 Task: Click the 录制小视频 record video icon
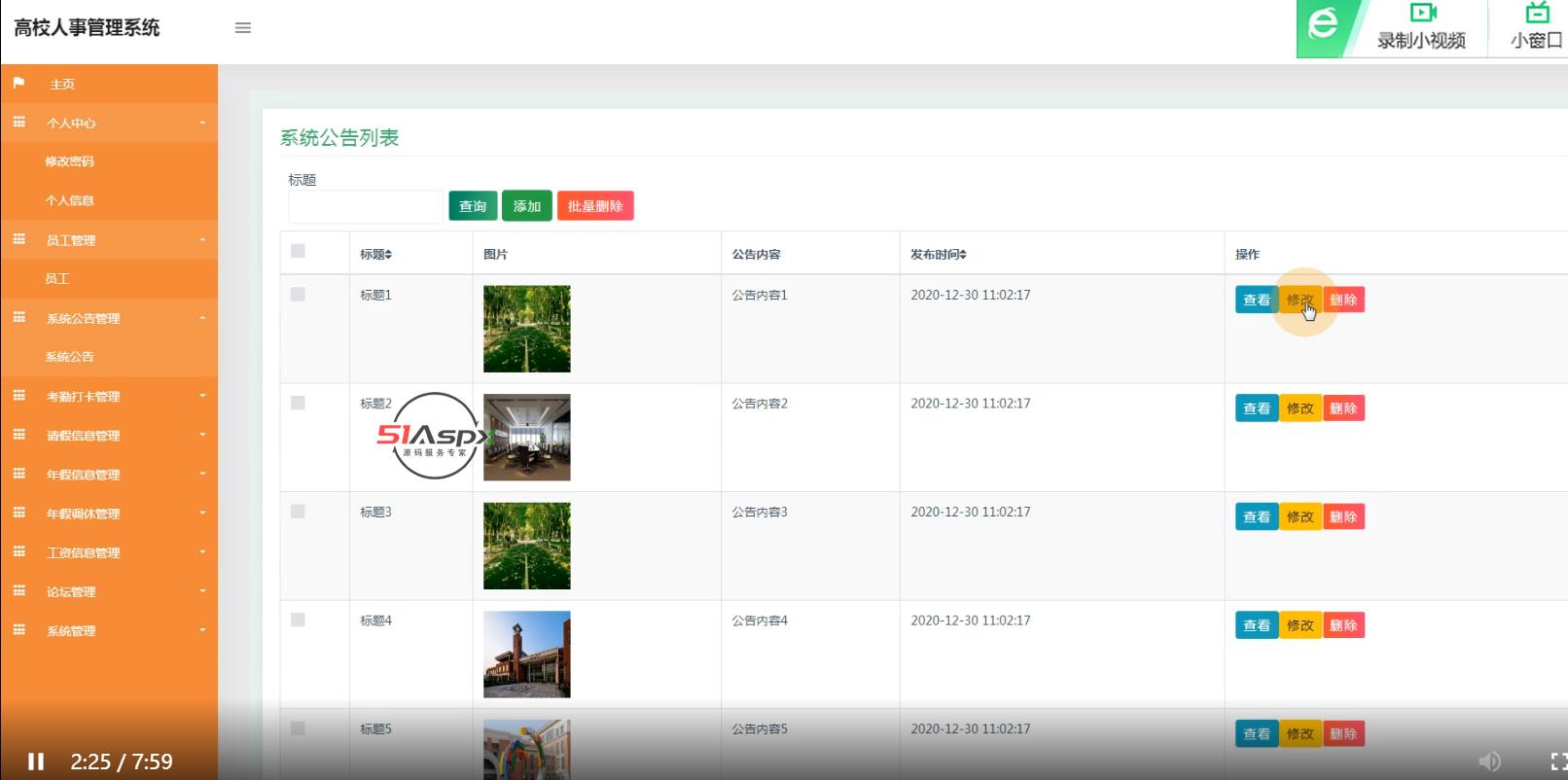(1422, 14)
